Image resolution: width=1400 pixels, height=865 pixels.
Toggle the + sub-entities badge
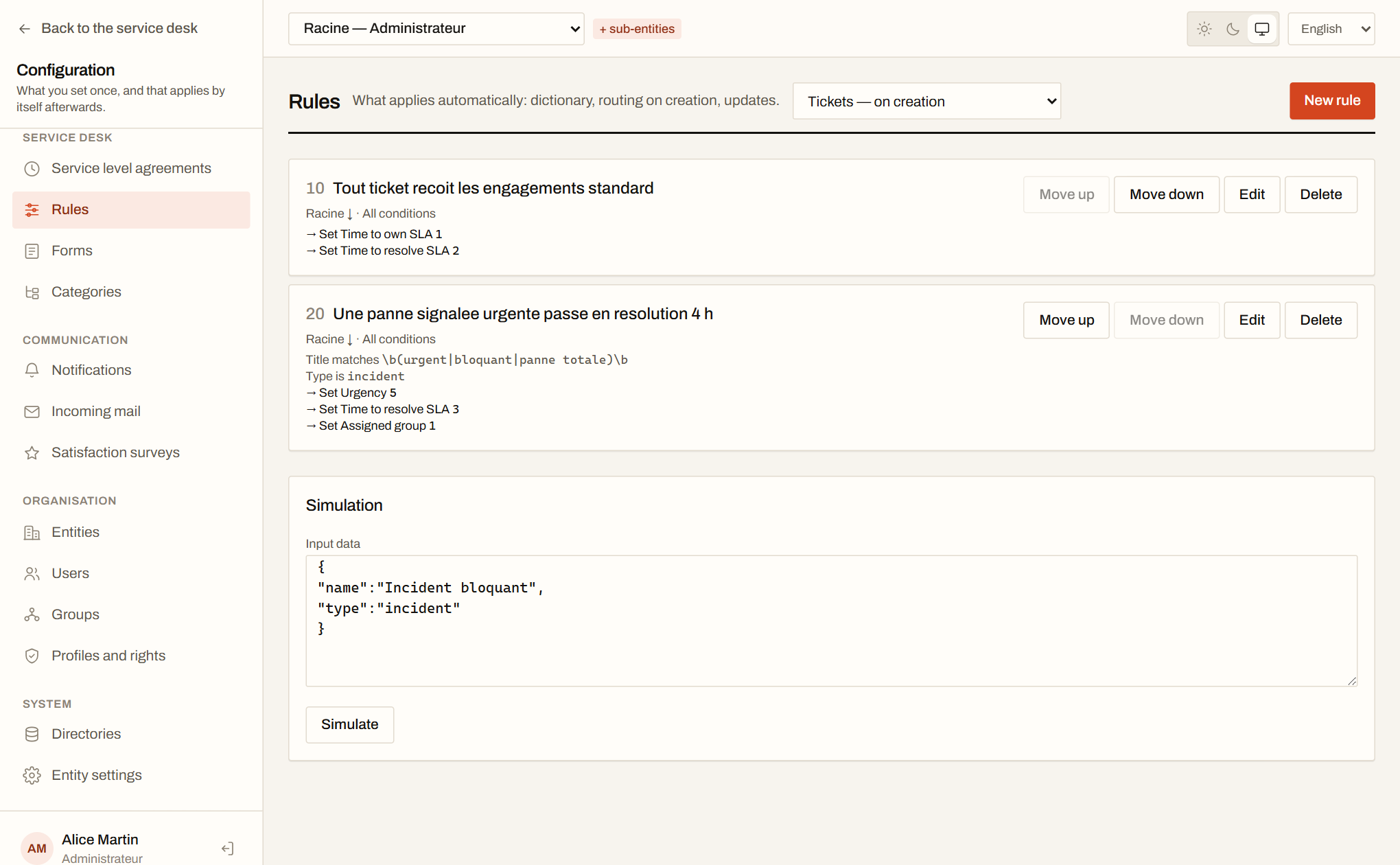point(637,29)
